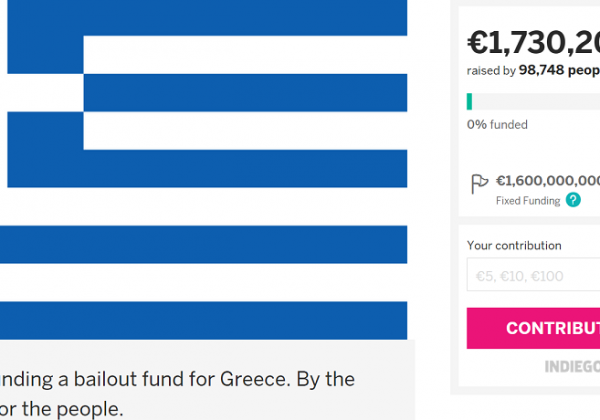Click the "for the people." text line
The height and width of the screenshot is (420, 600).
click(61, 409)
